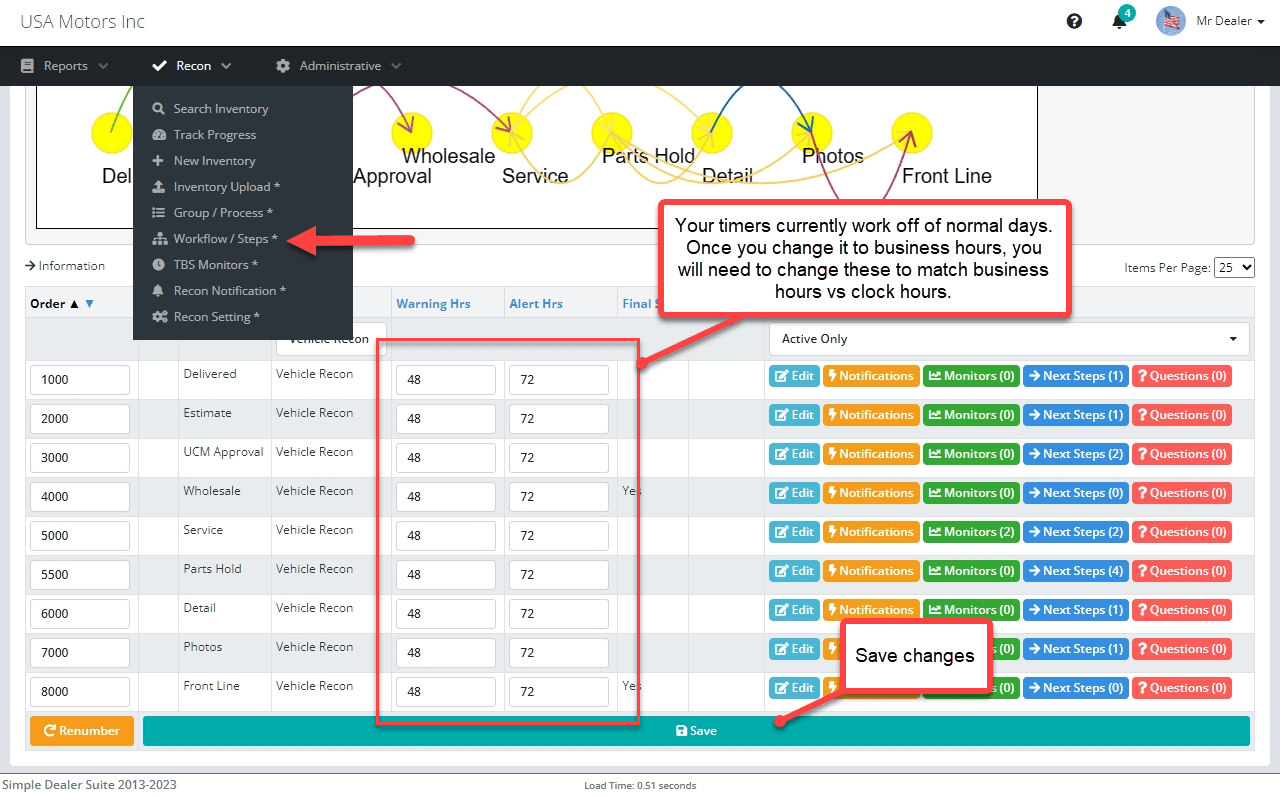This screenshot has height=796, width=1280.
Task: Select the Wholesale node in the workflow diagram
Action: (x=412, y=133)
